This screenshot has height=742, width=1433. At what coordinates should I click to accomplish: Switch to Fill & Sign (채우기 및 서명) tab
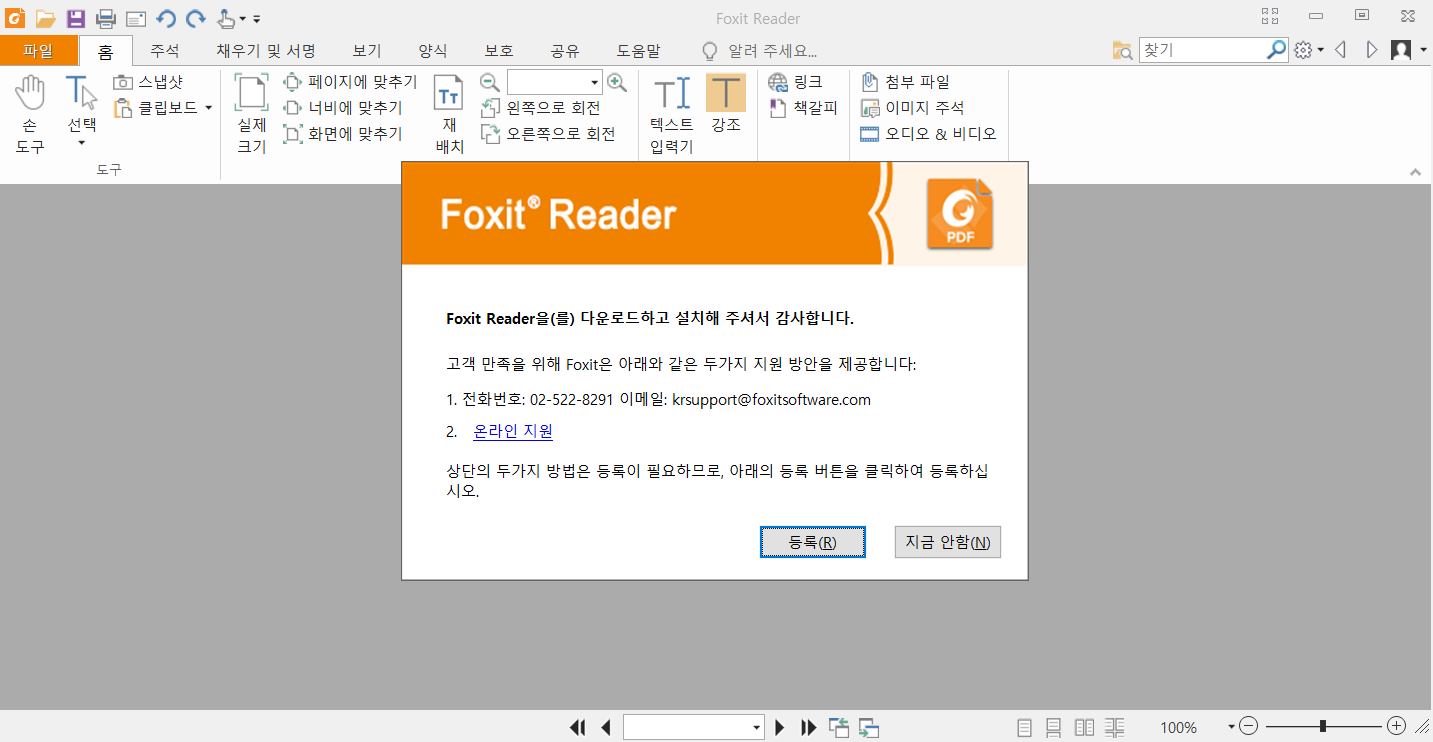pos(266,51)
